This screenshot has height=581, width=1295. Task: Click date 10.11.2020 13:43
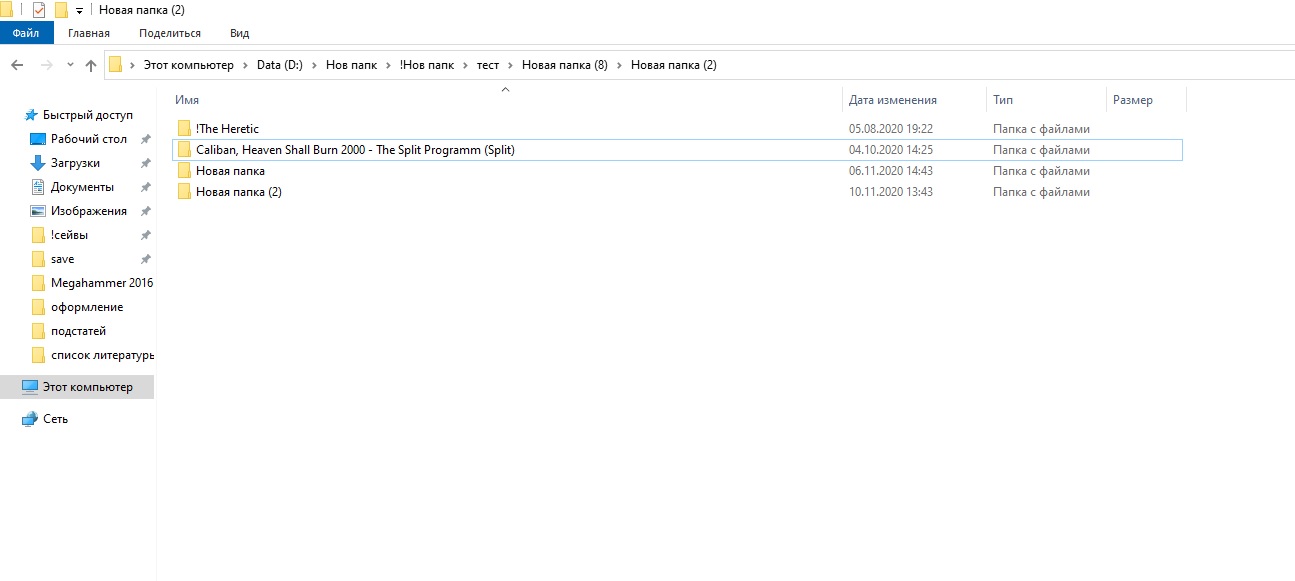(x=891, y=192)
